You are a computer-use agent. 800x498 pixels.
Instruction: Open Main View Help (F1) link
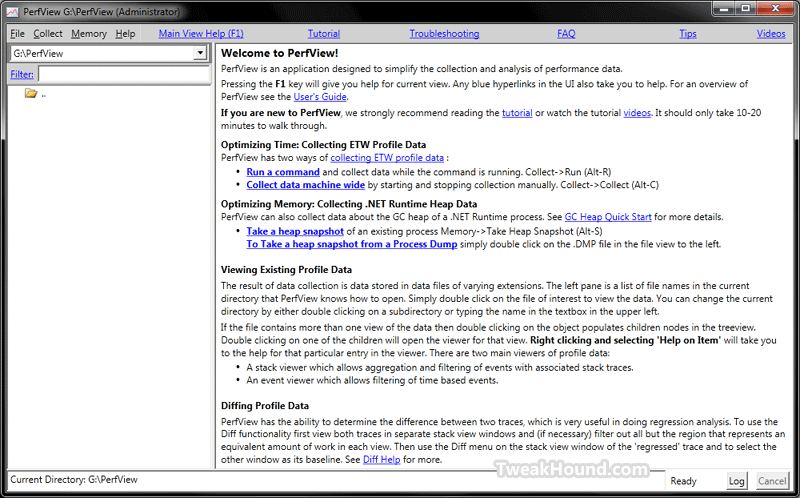201,34
